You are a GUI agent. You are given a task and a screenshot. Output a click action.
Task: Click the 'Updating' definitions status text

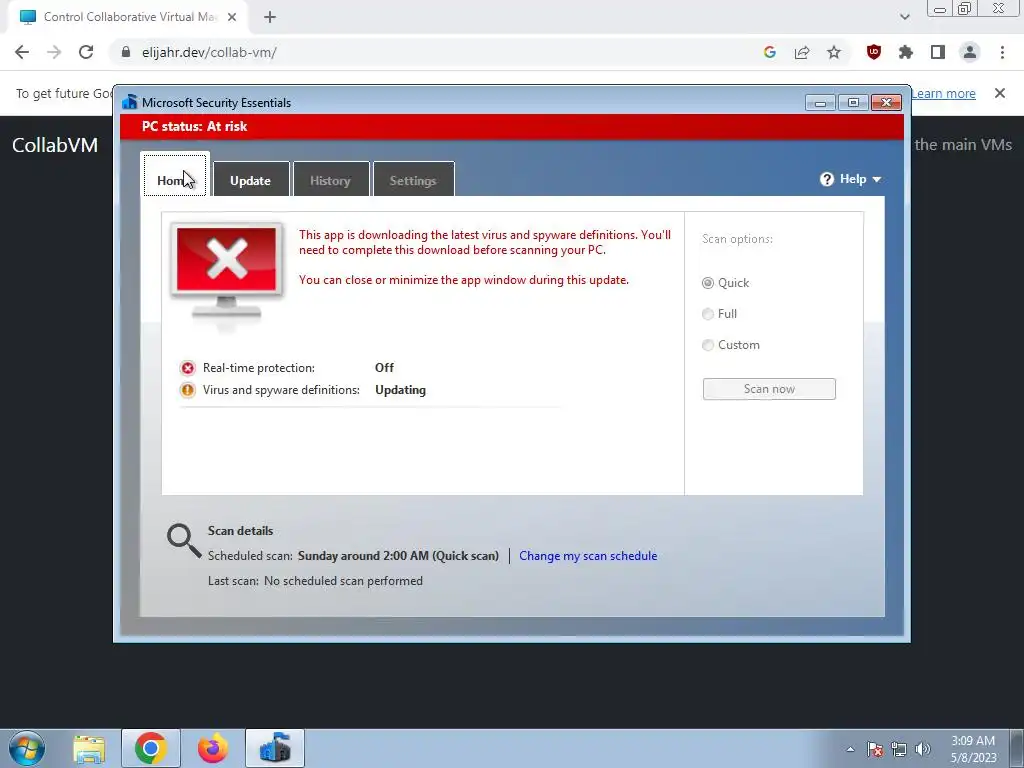400,390
